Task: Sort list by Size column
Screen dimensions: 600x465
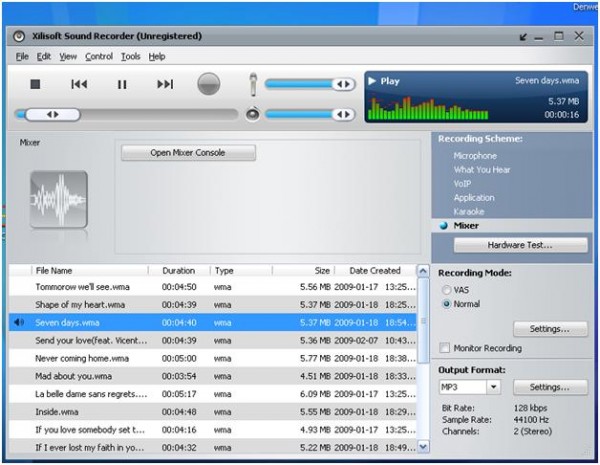Action: point(303,271)
